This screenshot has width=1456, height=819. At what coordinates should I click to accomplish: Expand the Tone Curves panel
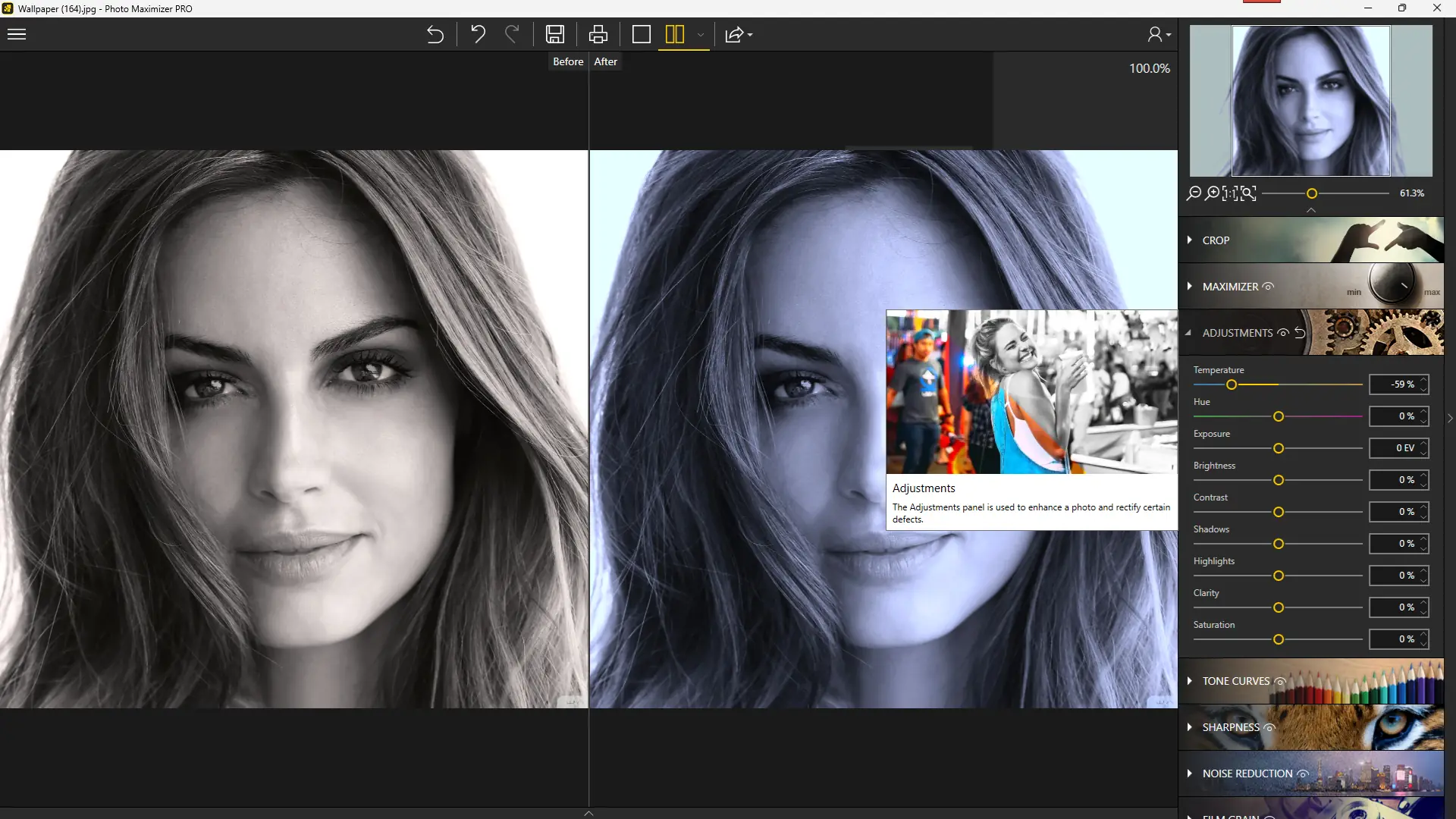(1235, 681)
